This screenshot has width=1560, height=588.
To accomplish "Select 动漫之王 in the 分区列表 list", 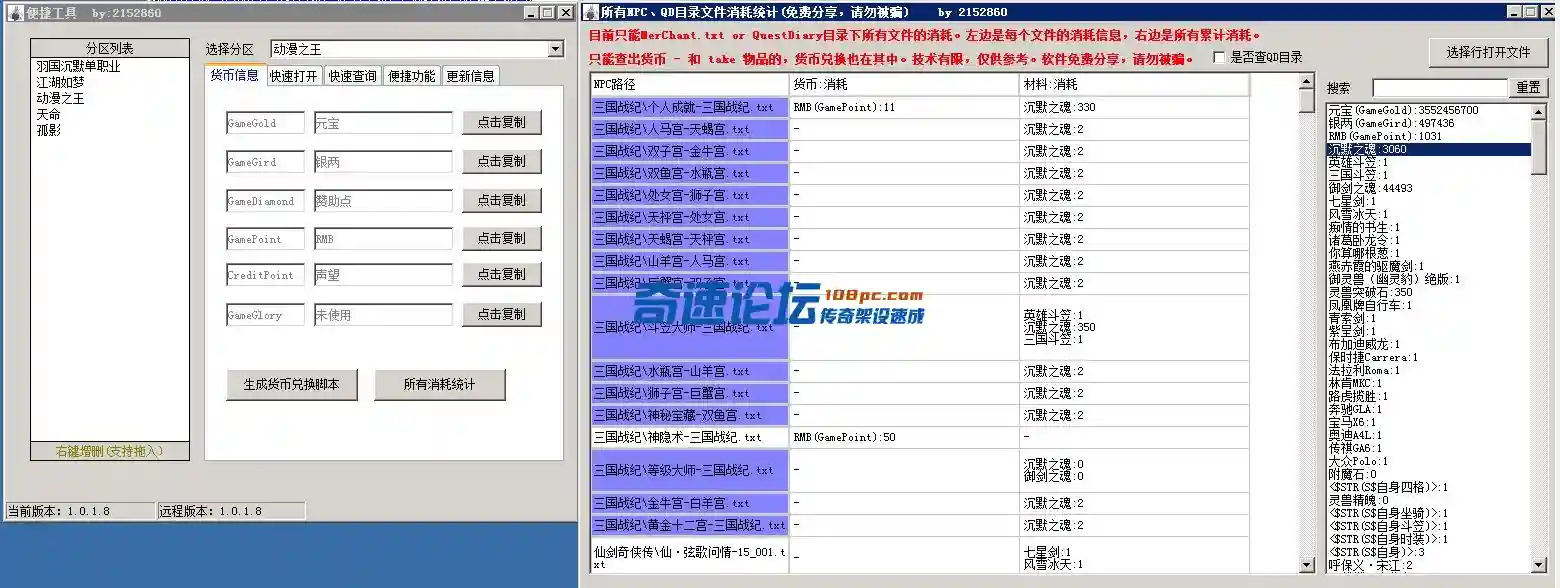I will pos(60,98).
